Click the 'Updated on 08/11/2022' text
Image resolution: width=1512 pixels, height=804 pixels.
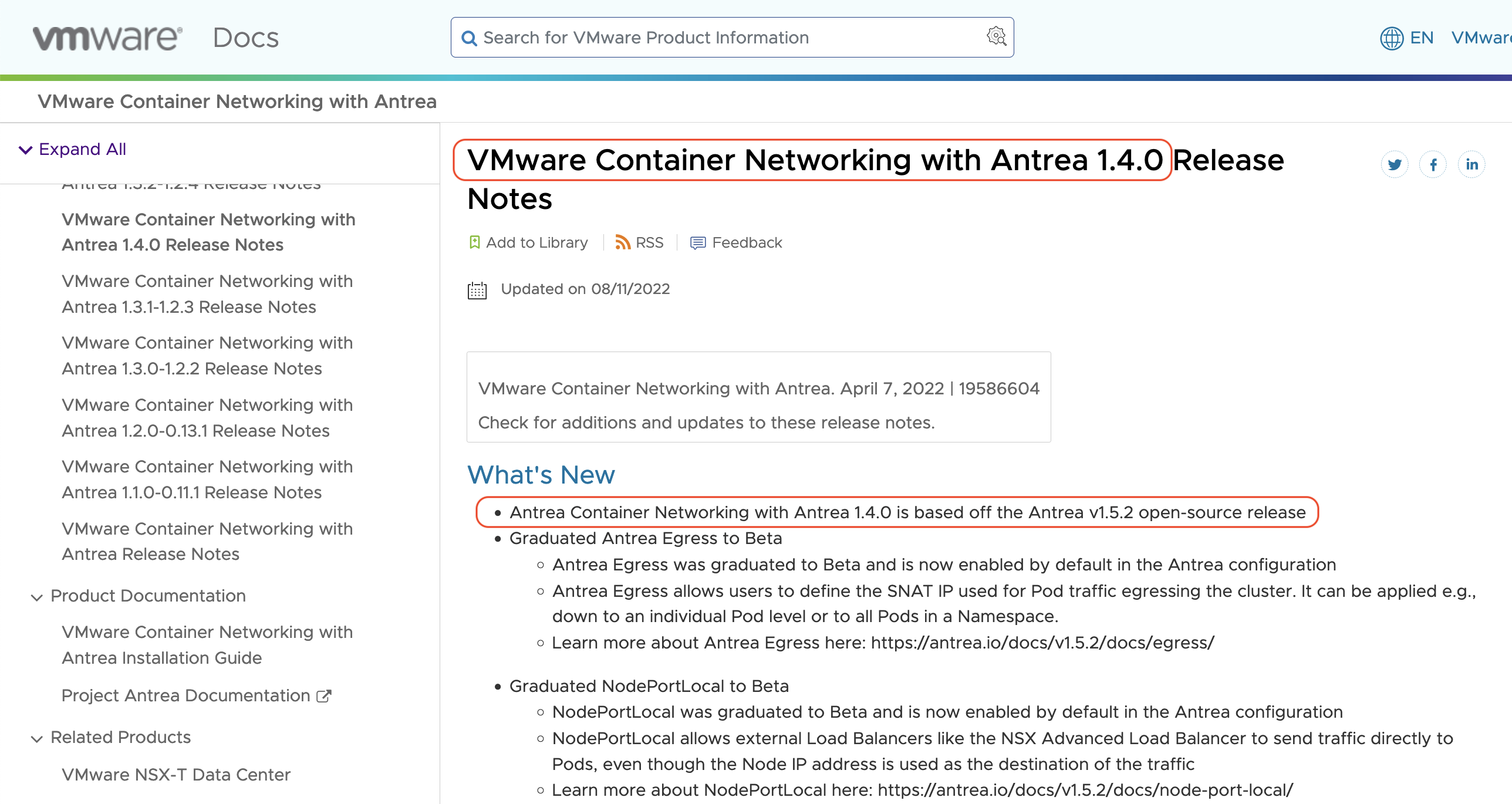tap(585, 289)
